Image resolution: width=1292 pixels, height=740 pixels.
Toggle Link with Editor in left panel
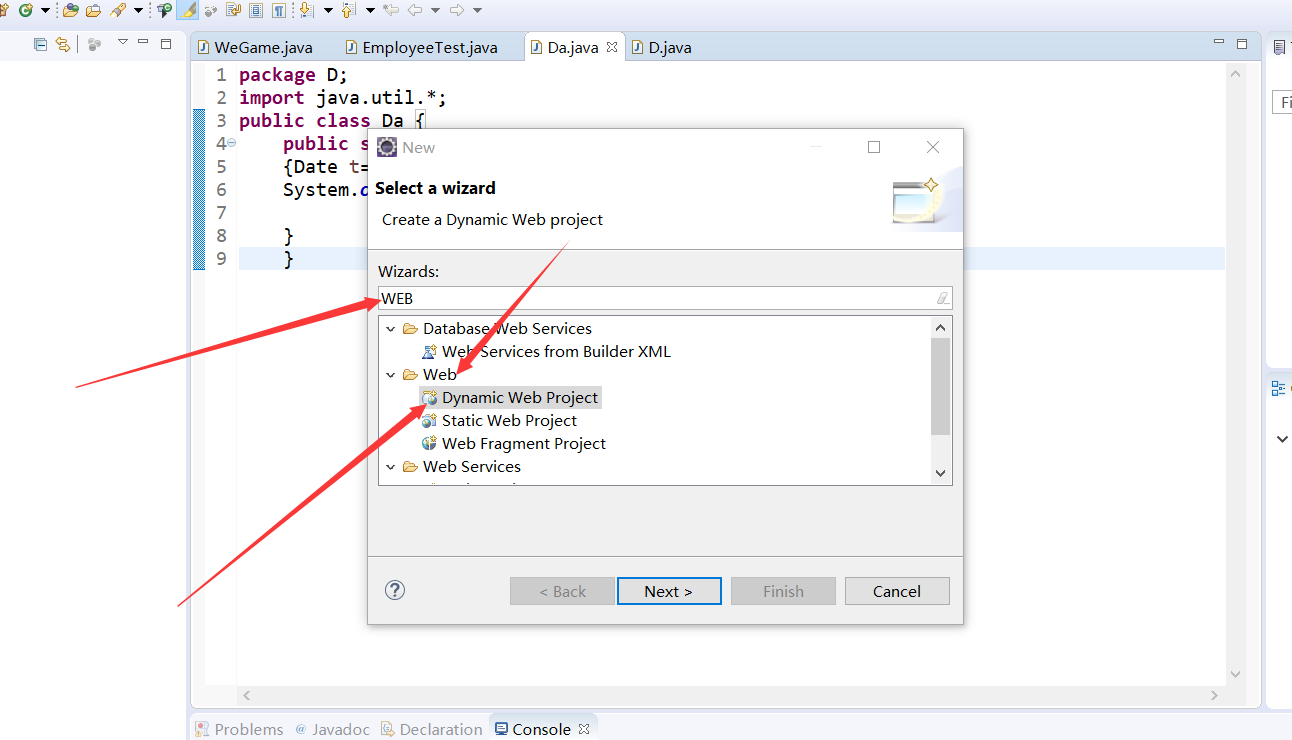click(x=63, y=44)
